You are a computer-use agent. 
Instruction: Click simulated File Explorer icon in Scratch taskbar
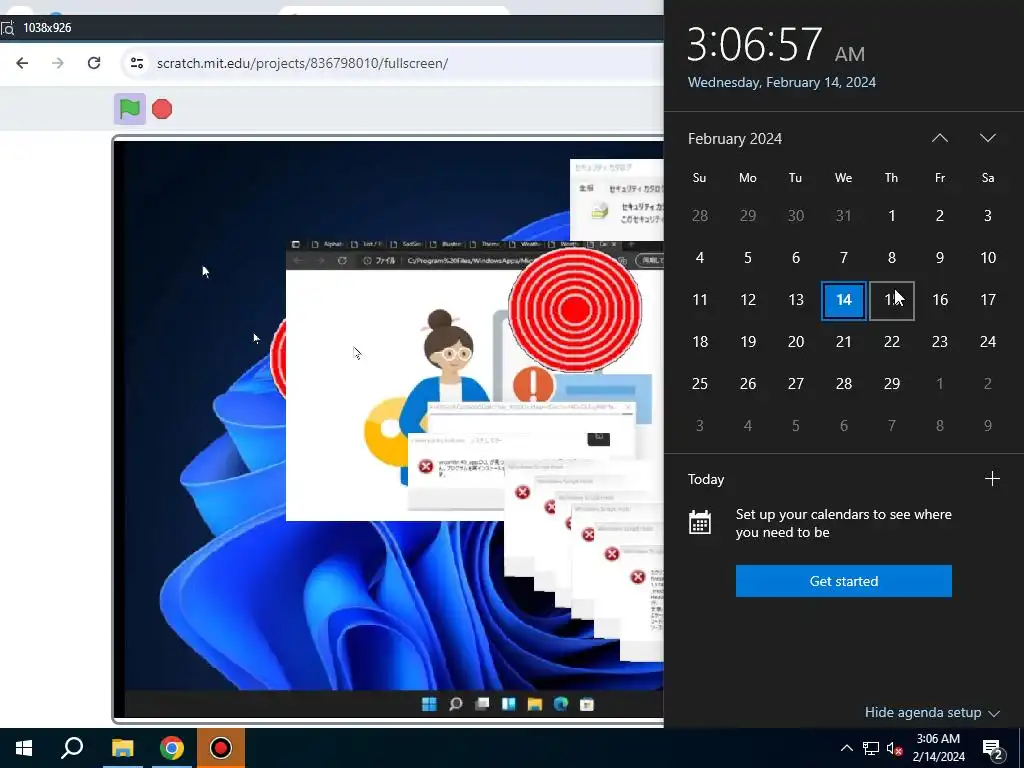point(535,704)
